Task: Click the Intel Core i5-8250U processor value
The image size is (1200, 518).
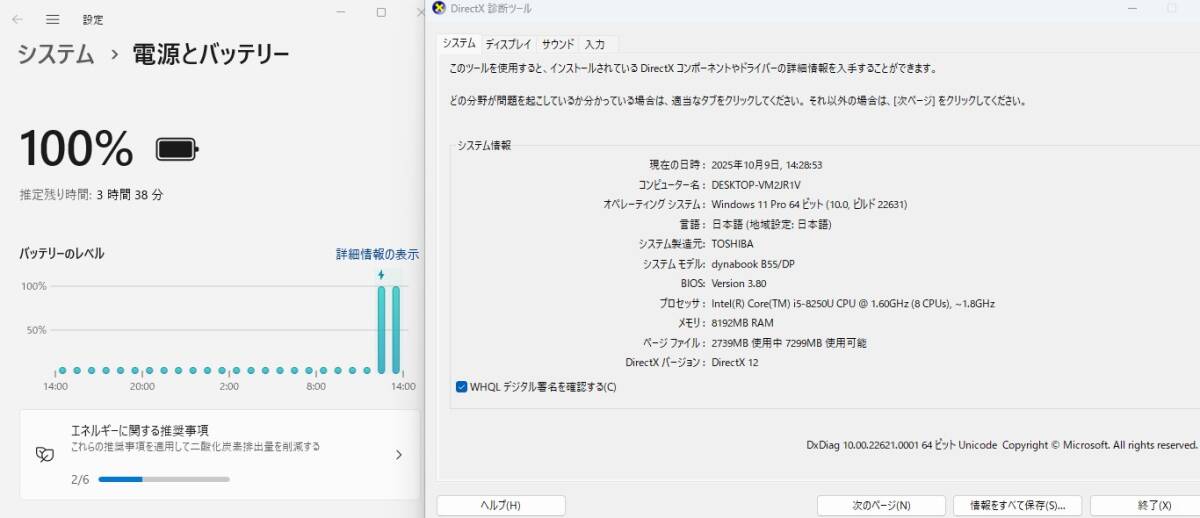Action: pyautogui.click(x=853, y=303)
